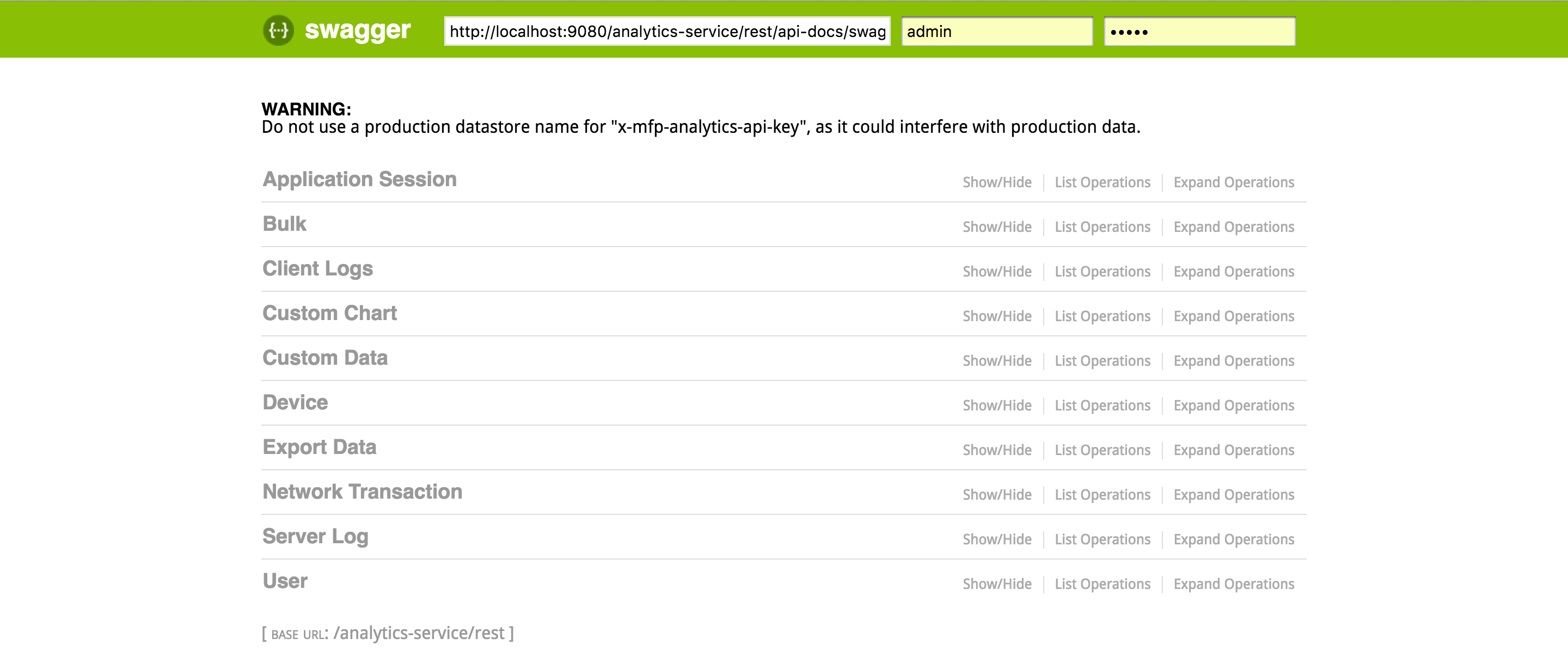List Operations for Server Log

point(1102,539)
